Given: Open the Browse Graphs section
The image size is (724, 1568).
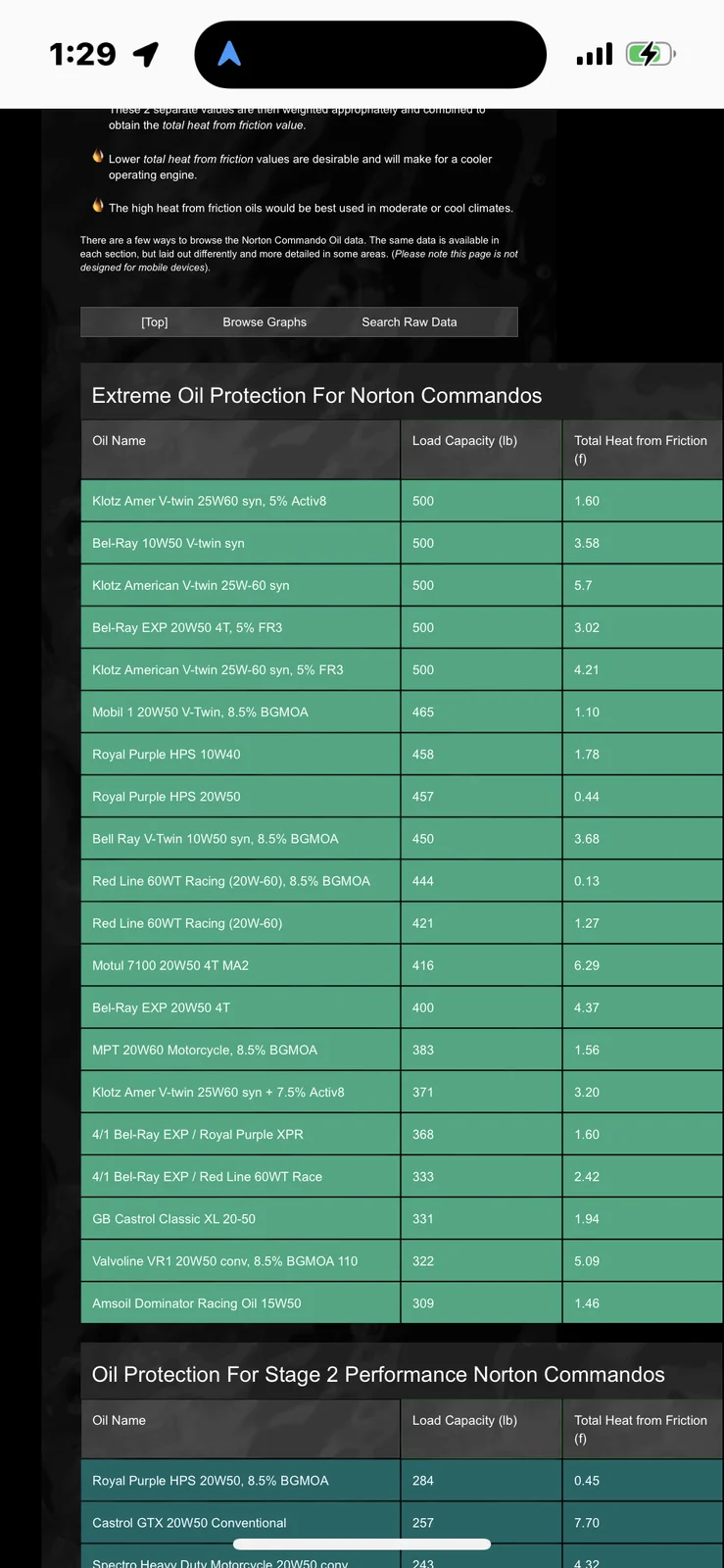Looking at the screenshot, I should point(265,321).
